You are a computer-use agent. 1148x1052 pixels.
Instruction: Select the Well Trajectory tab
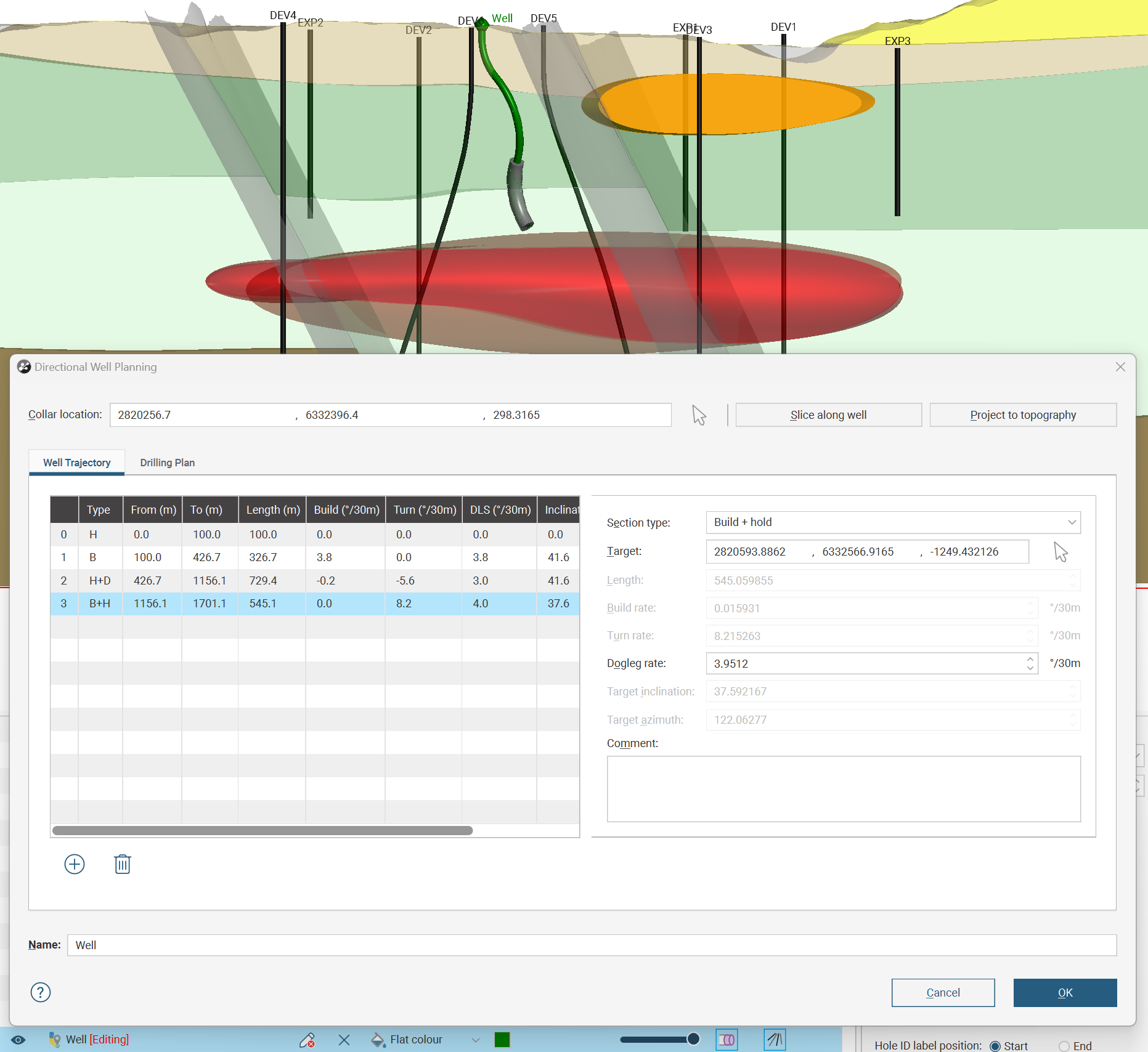(77, 463)
